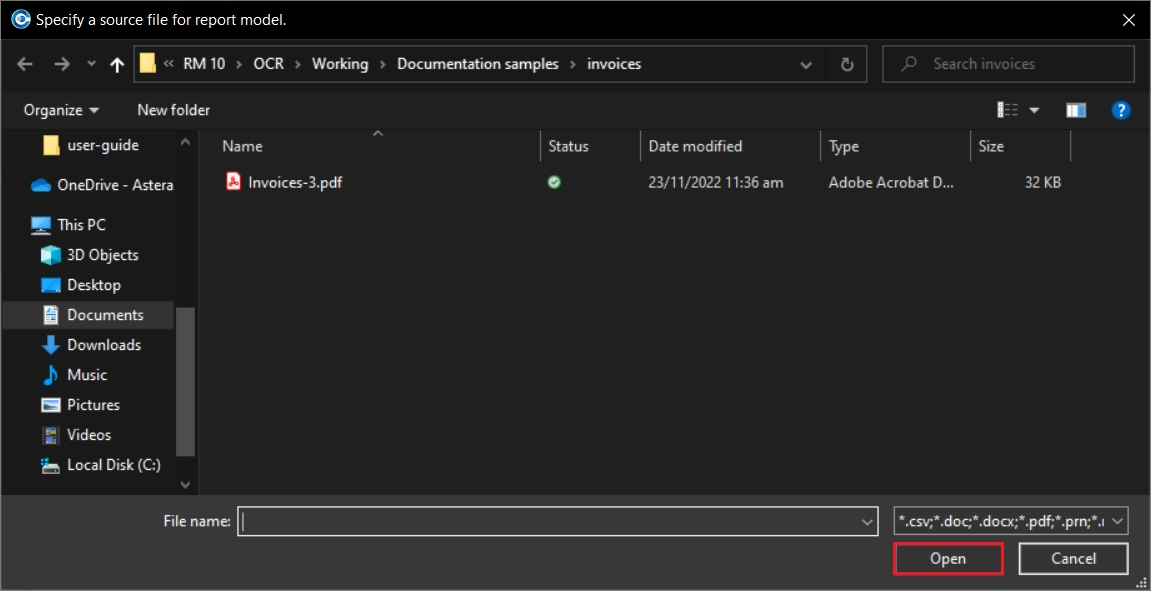Expand the File name dropdown arrow

click(x=867, y=521)
